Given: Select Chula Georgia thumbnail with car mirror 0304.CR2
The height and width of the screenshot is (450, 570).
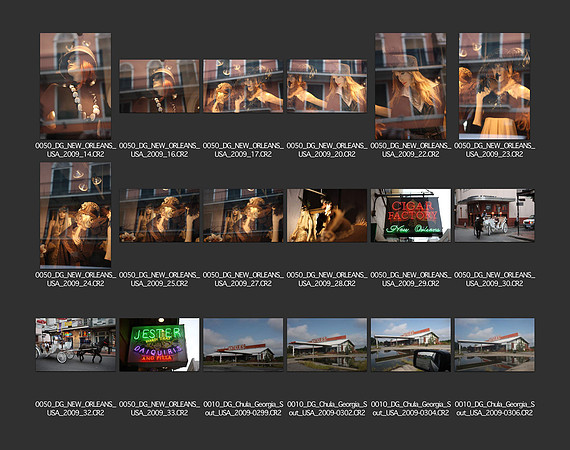Looking at the screenshot, I should tap(411, 345).
